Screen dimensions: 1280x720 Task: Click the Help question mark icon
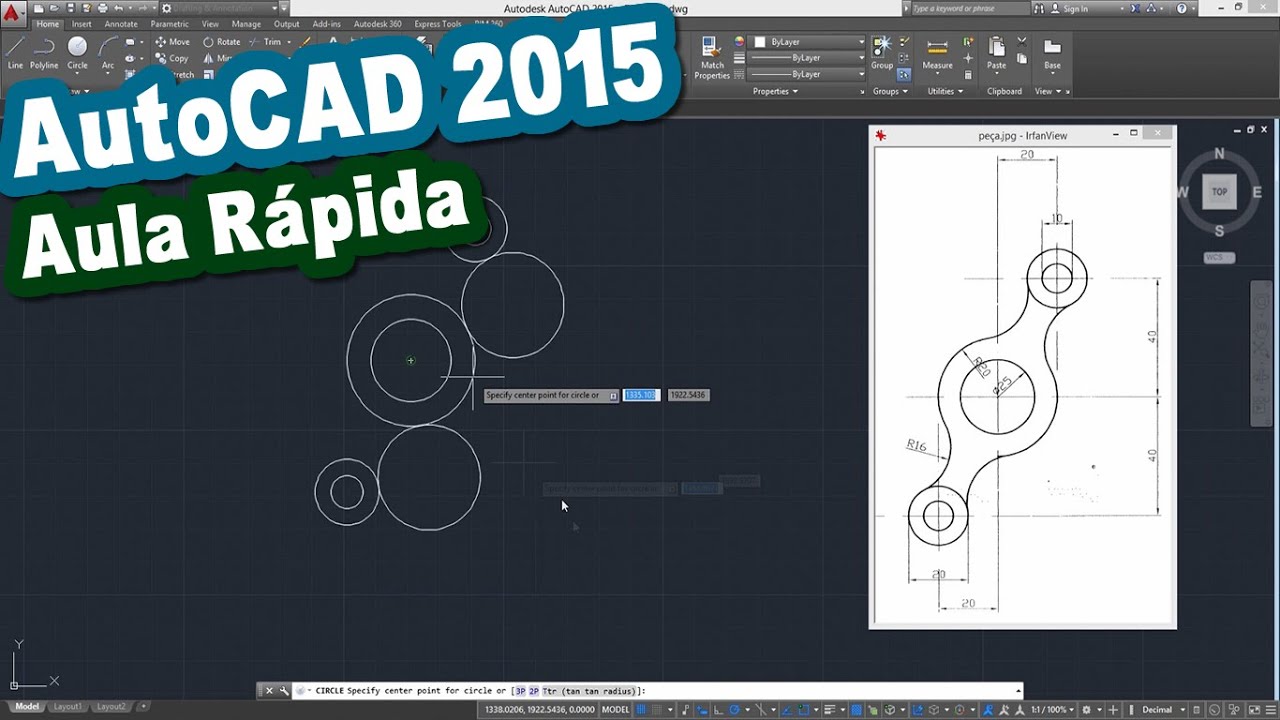1181,8
